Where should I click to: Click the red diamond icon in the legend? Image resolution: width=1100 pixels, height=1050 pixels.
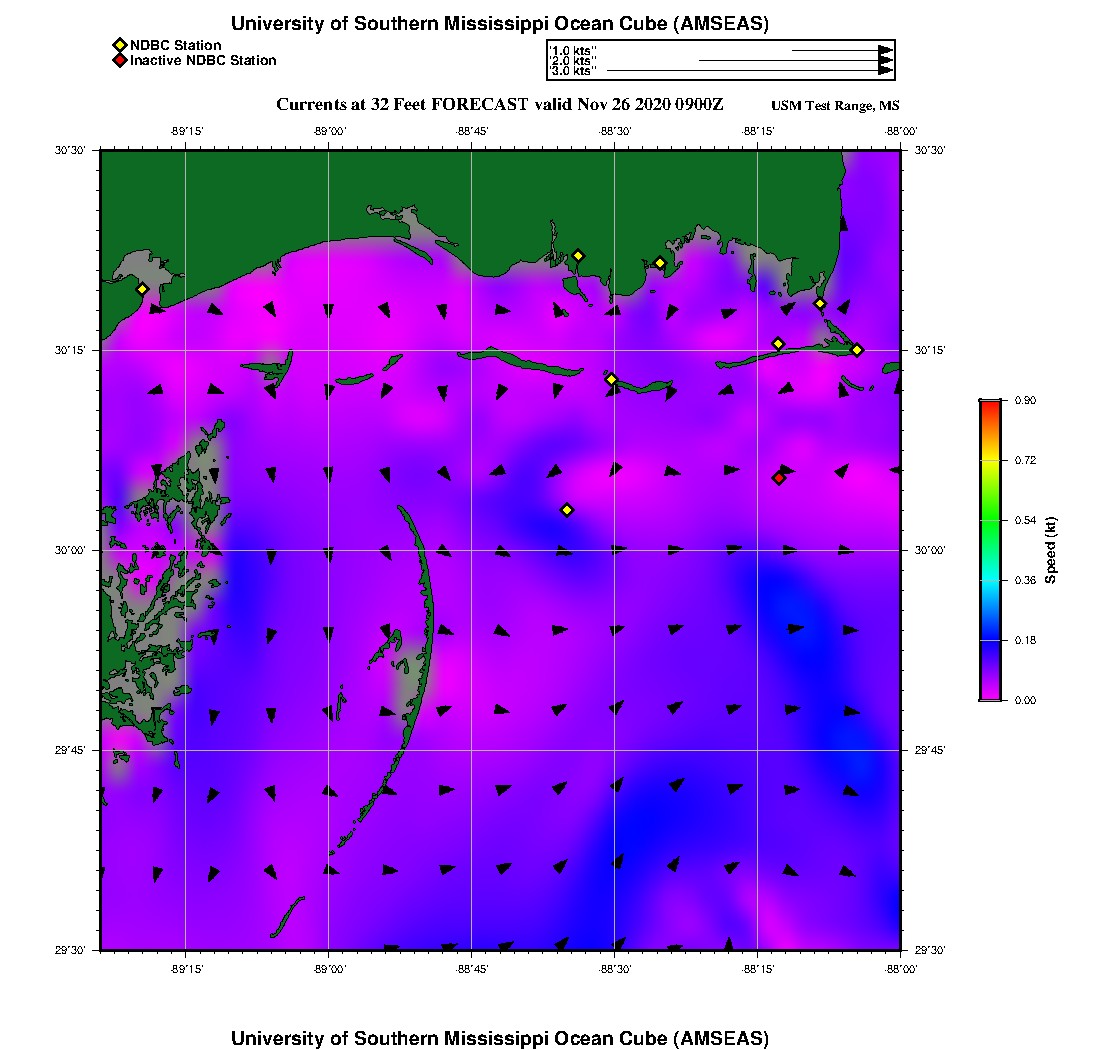pos(119,61)
